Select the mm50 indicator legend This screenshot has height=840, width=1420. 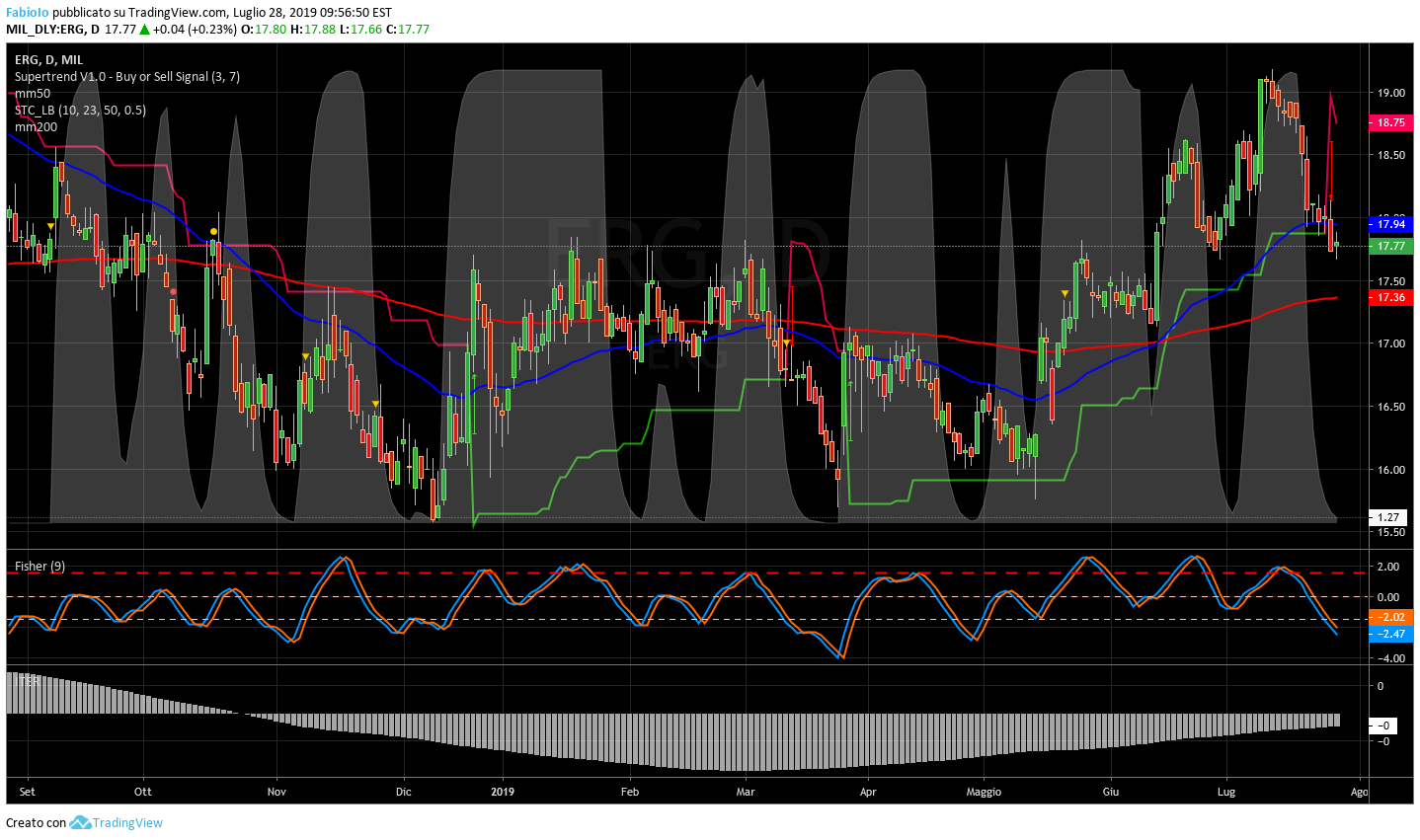click(x=33, y=93)
